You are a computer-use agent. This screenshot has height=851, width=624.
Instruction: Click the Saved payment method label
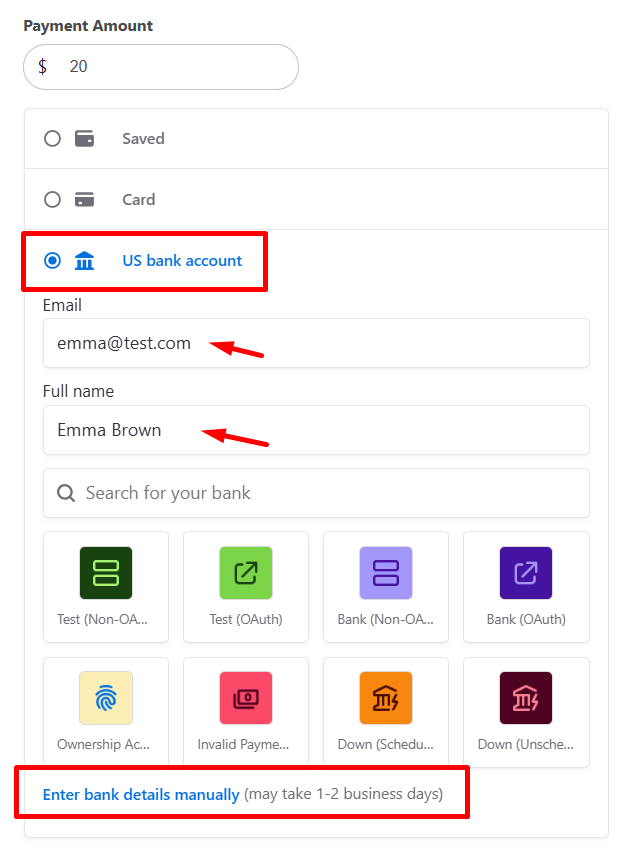coord(143,139)
